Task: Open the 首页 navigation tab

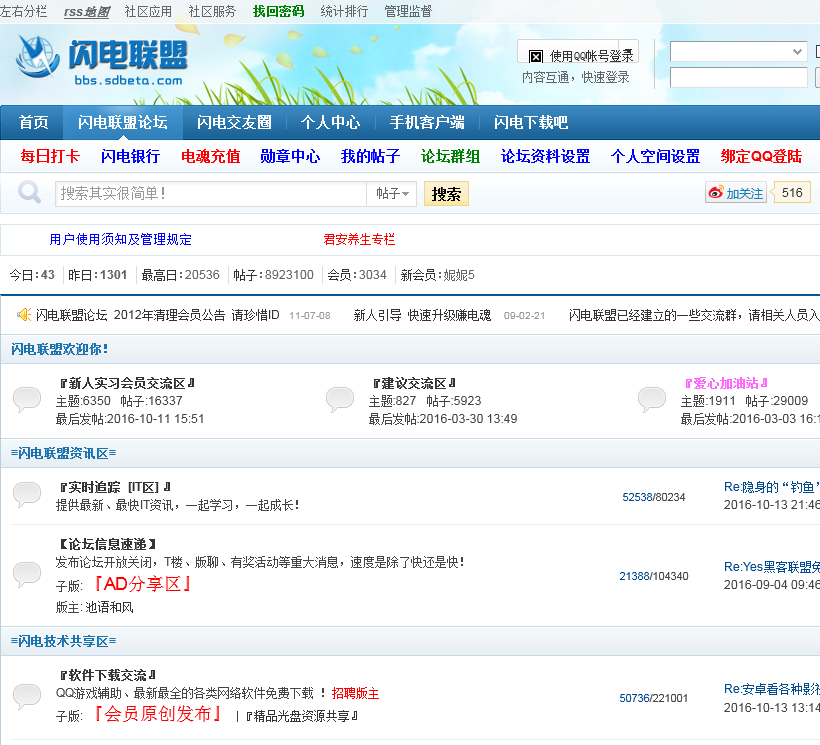Action: click(33, 122)
